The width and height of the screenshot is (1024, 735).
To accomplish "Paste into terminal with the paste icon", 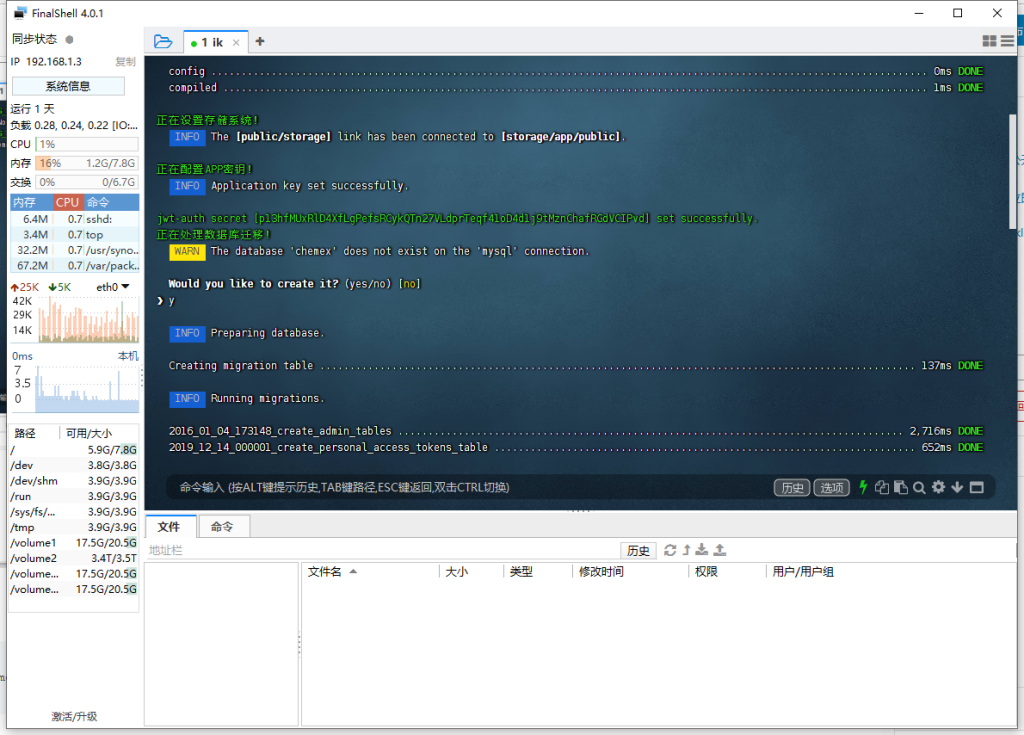I will click(901, 487).
